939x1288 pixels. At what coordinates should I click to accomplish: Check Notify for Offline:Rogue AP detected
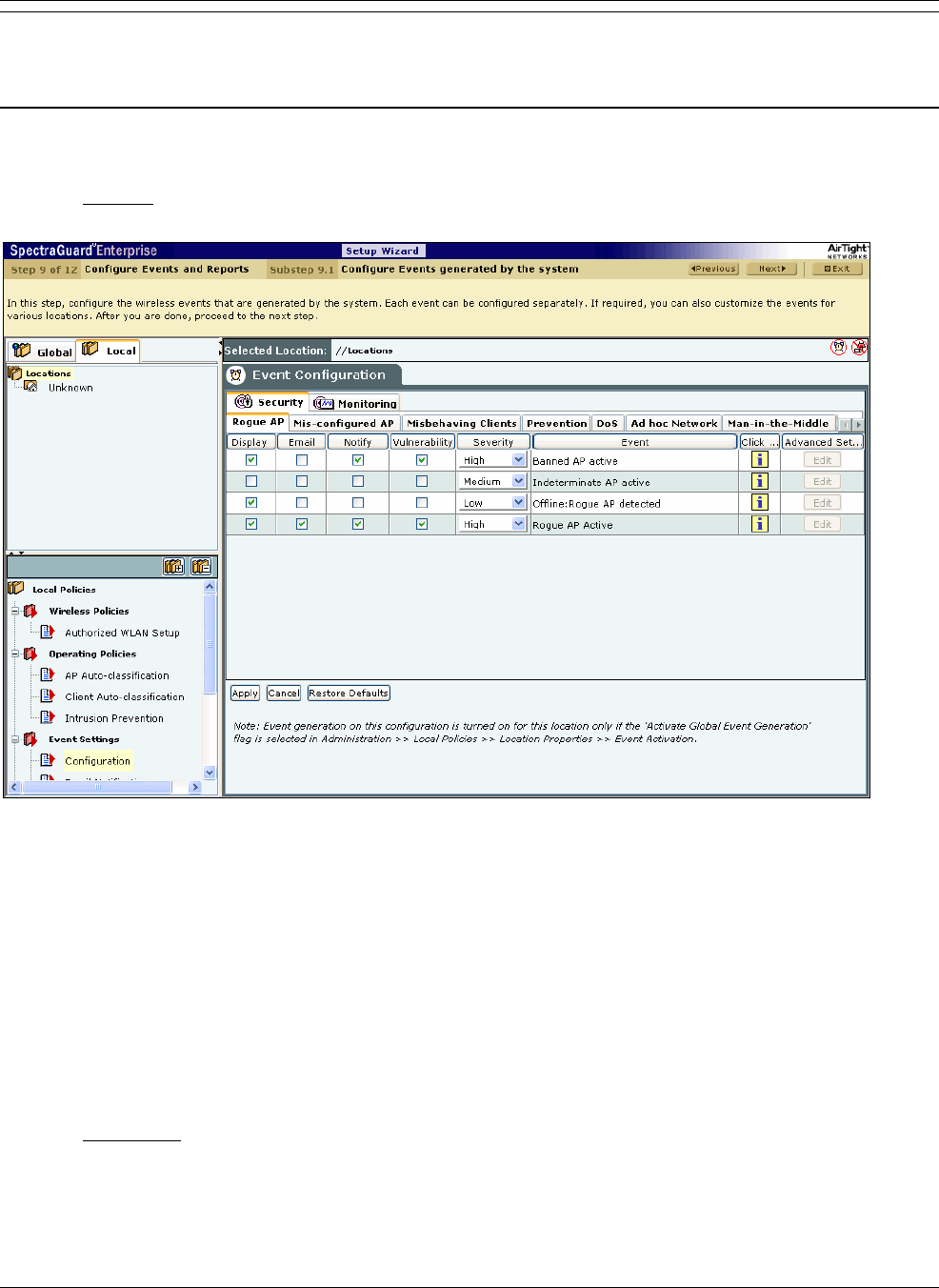pyautogui.click(x=358, y=502)
